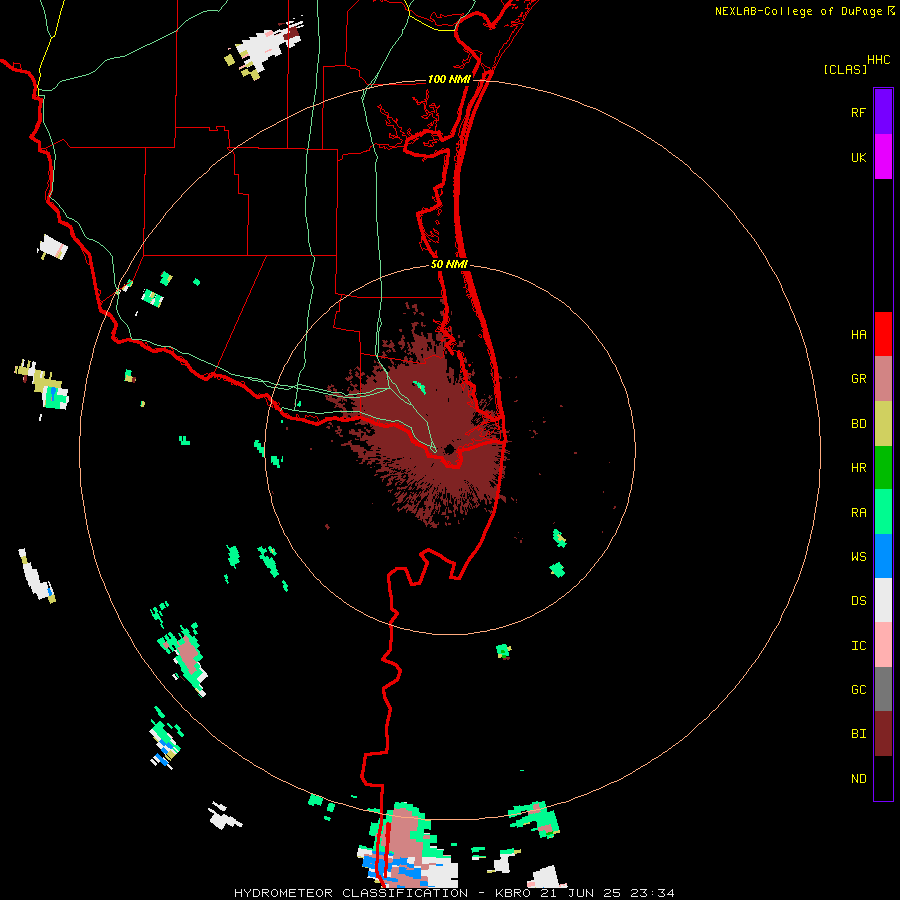Click the IC legend label
The width and height of the screenshot is (900, 900).
click(x=858, y=646)
